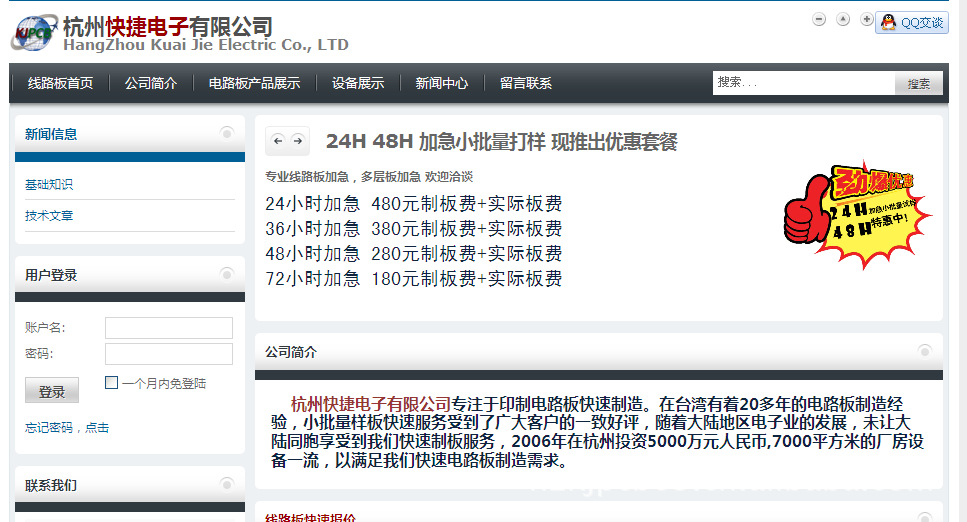
Task: Go to the 电路板产品展示 menu item
Action: (254, 83)
